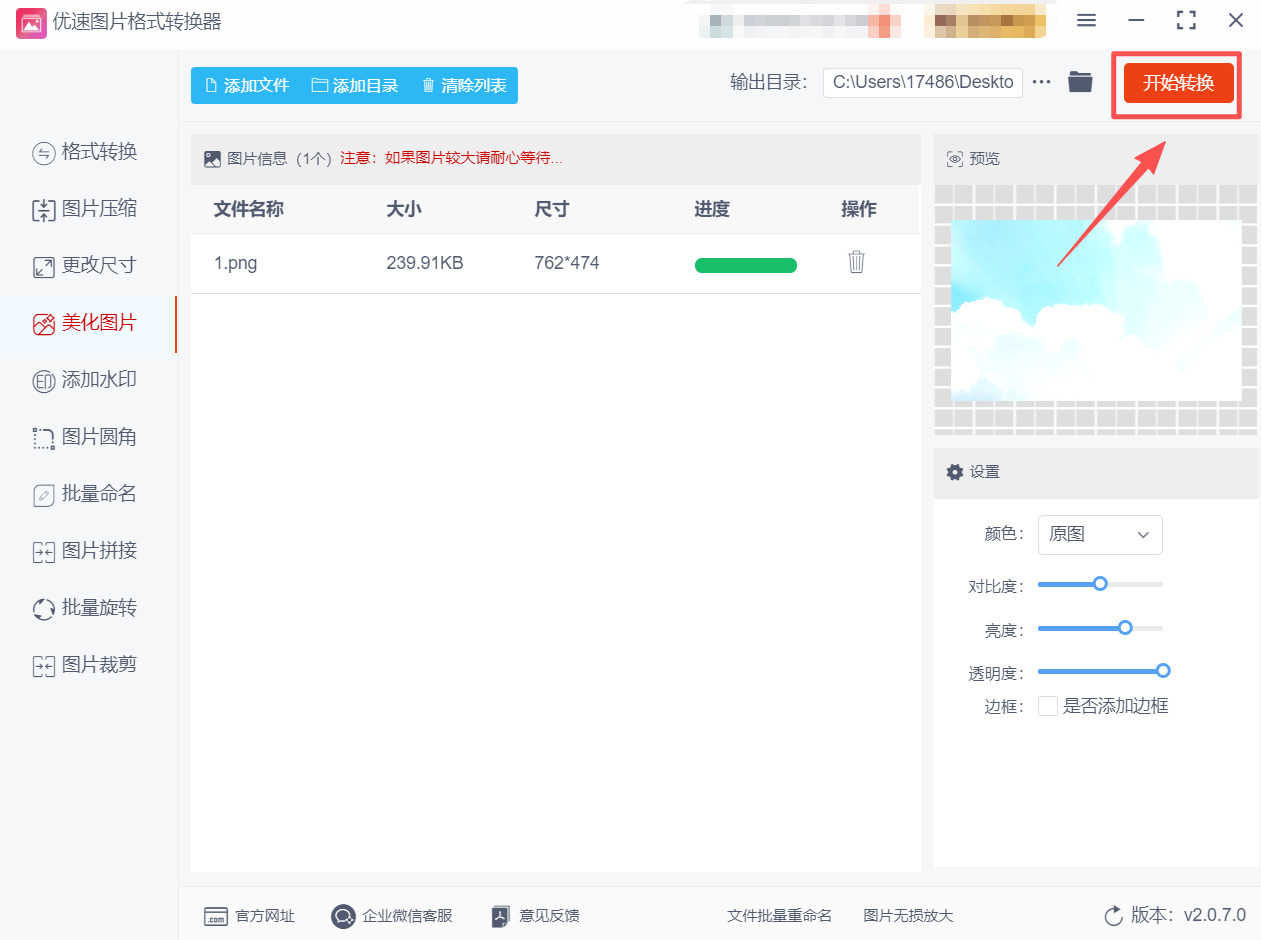
Task: Open the Add Watermark (添加水印) section
Action: click(x=85, y=380)
